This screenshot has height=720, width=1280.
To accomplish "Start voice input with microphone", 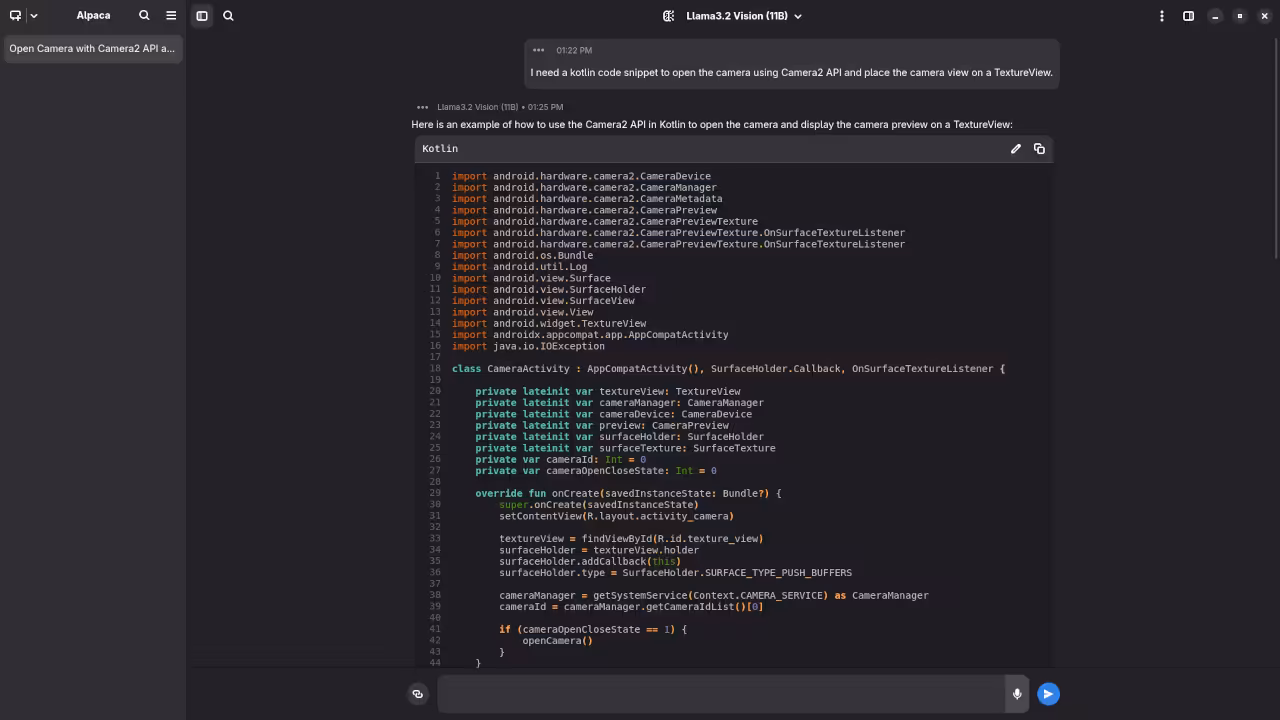I will pos(1017,694).
